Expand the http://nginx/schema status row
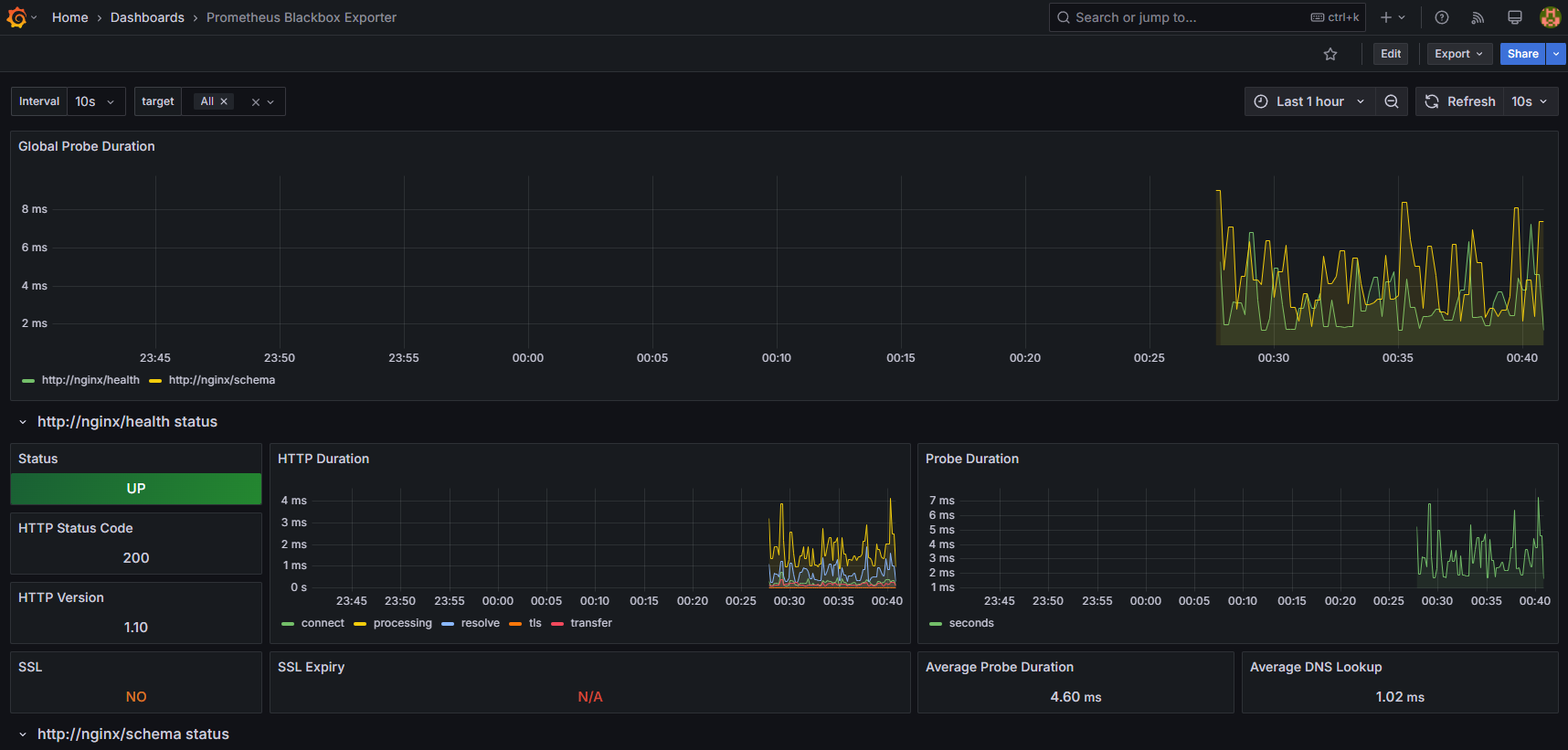The image size is (1568, 750). point(23,734)
